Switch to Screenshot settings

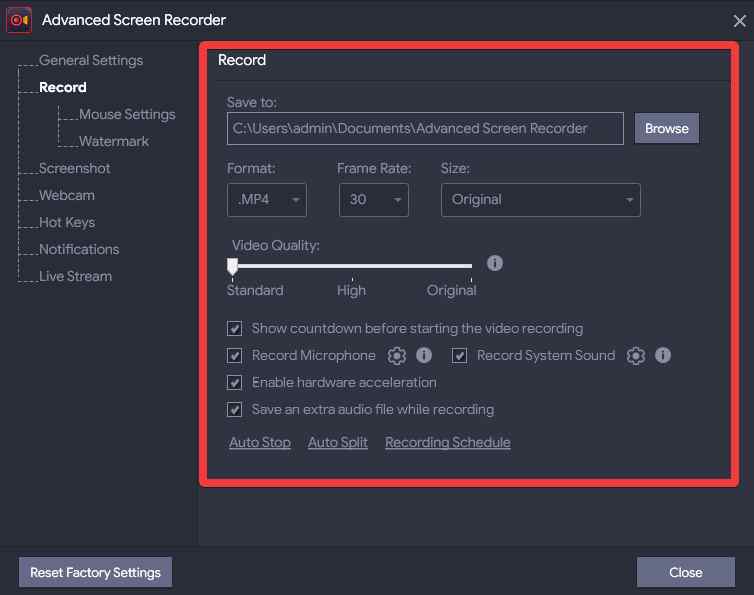[75, 168]
